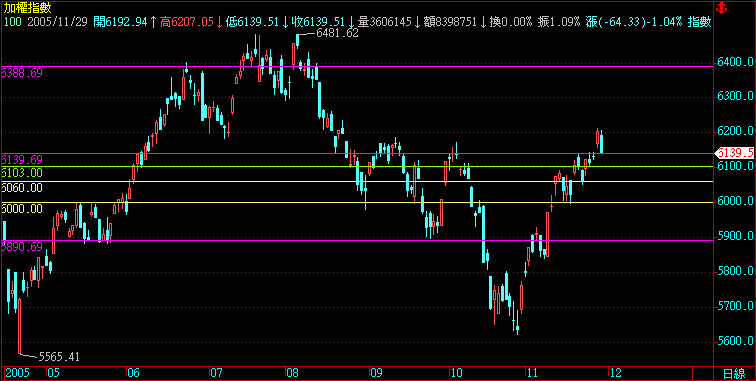
Task: Select the turnover amount 額8398751
Action: pyautogui.click(x=450, y=22)
